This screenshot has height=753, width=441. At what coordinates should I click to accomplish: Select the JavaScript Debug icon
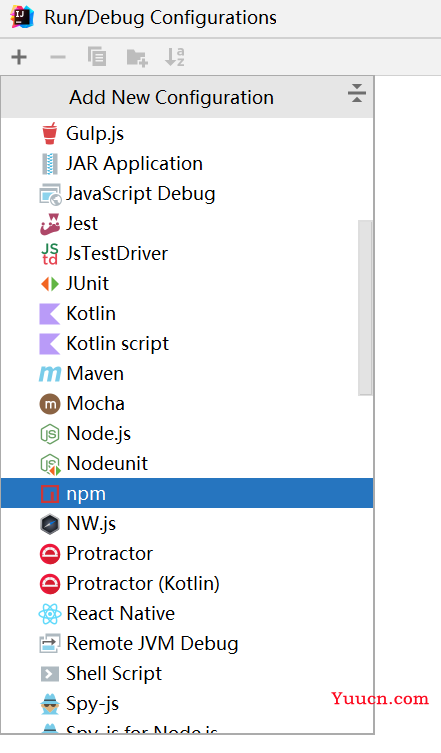tap(50, 194)
